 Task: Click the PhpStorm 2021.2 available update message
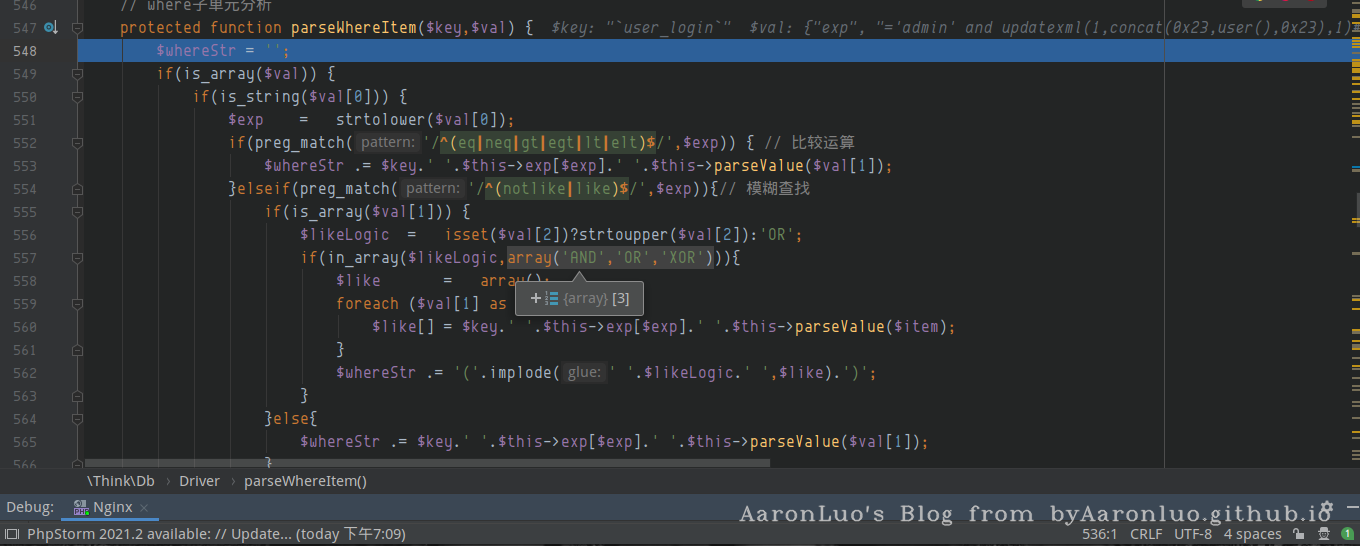[x=215, y=534]
